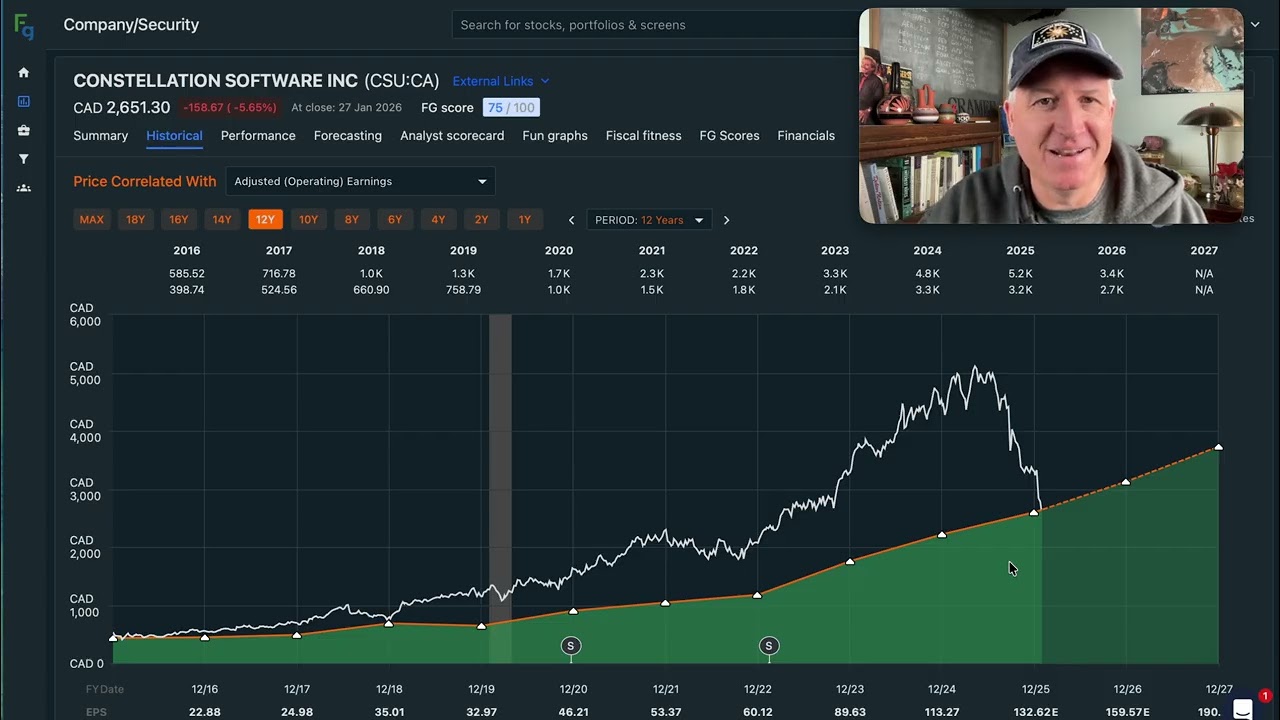Open the Financials tab

pyautogui.click(x=806, y=136)
